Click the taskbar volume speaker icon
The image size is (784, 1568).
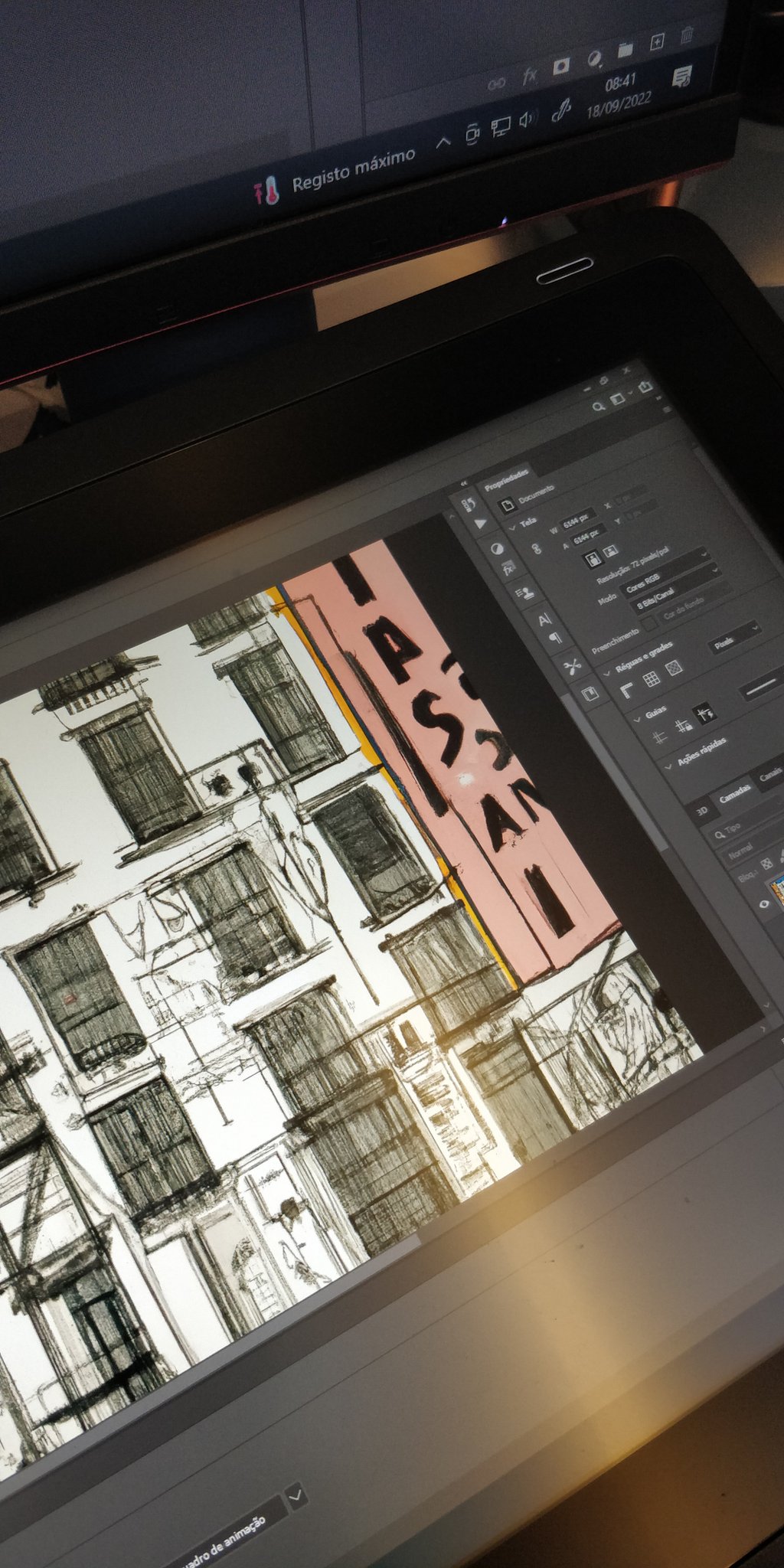pyautogui.click(x=528, y=120)
